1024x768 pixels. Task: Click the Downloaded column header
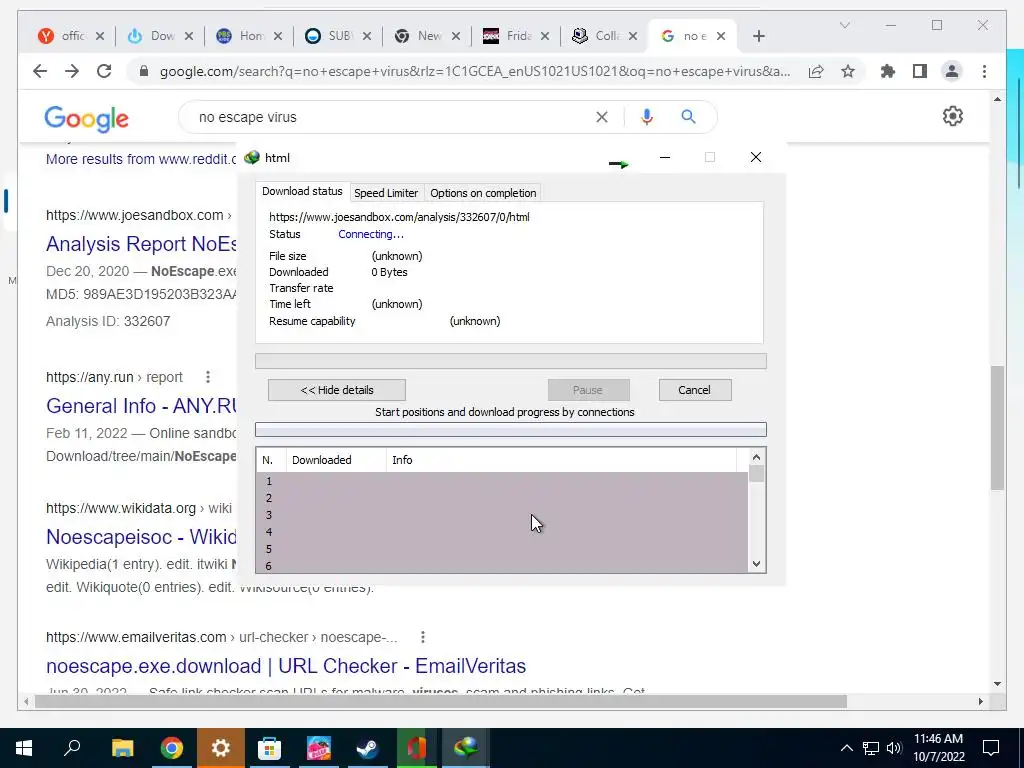click(336, 460)
